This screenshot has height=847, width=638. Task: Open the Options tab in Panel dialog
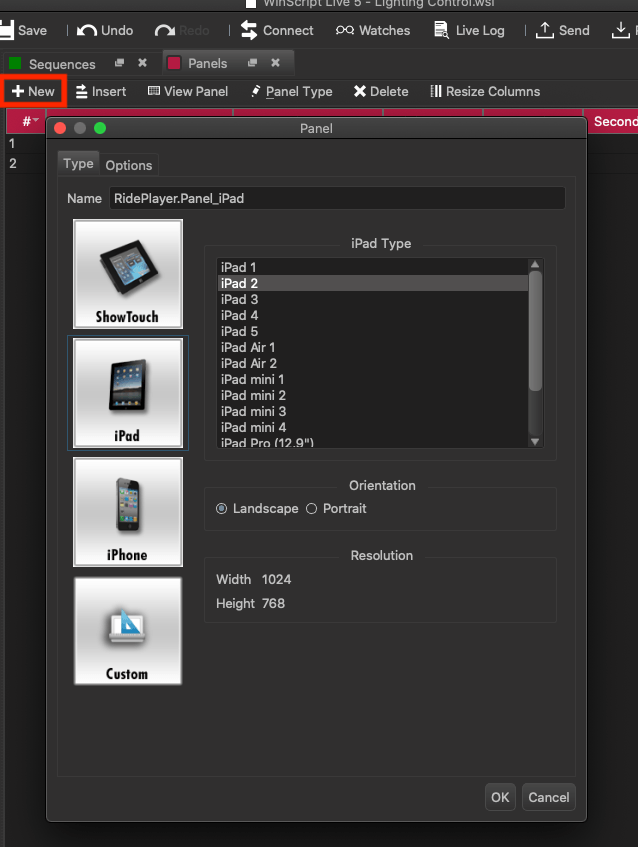tap(129, 165)
